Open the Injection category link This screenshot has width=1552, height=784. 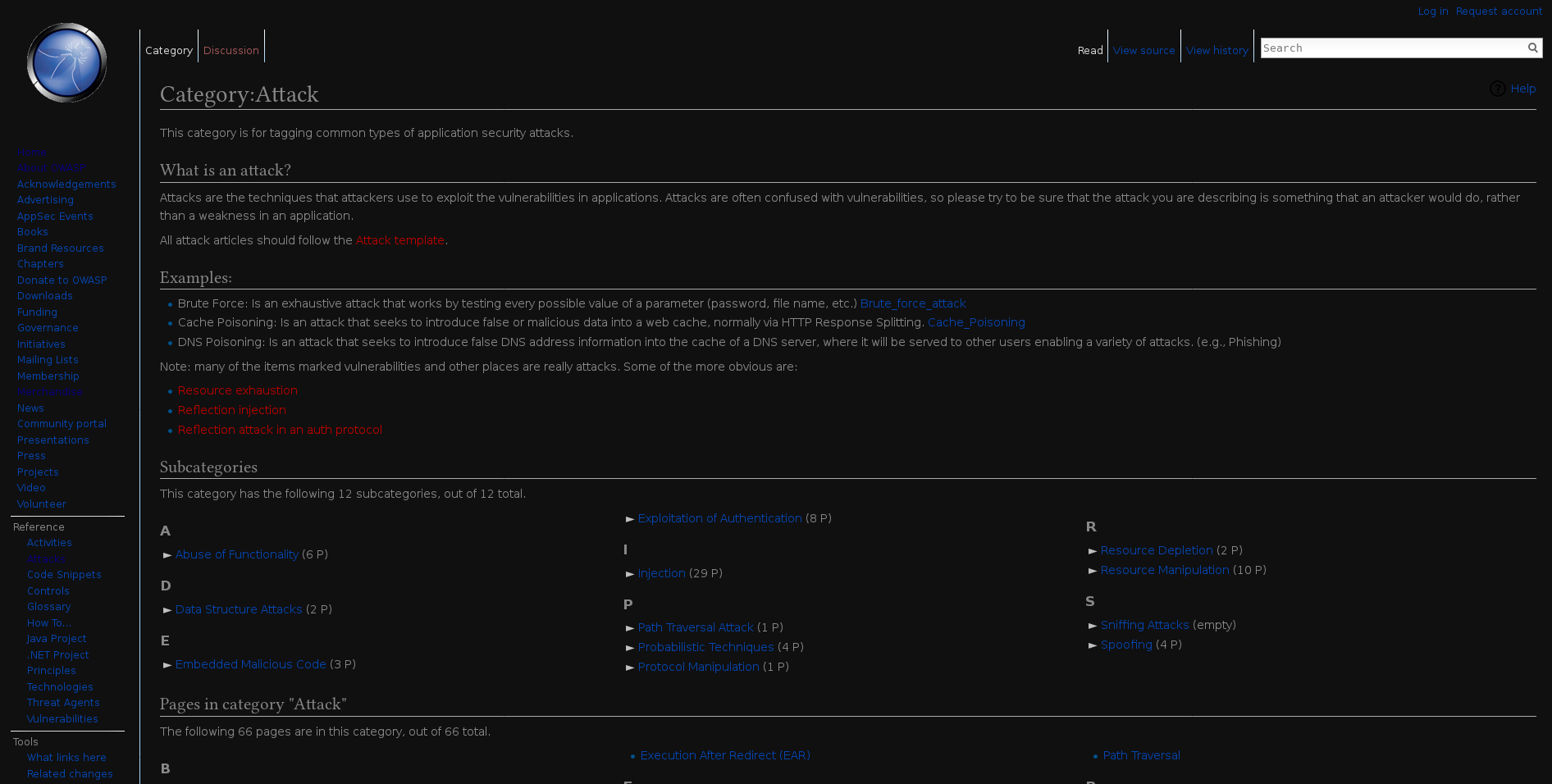[662, 573]
